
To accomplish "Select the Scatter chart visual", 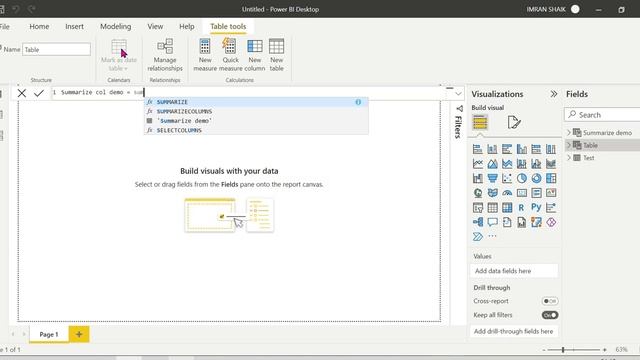I will (507, 178).
